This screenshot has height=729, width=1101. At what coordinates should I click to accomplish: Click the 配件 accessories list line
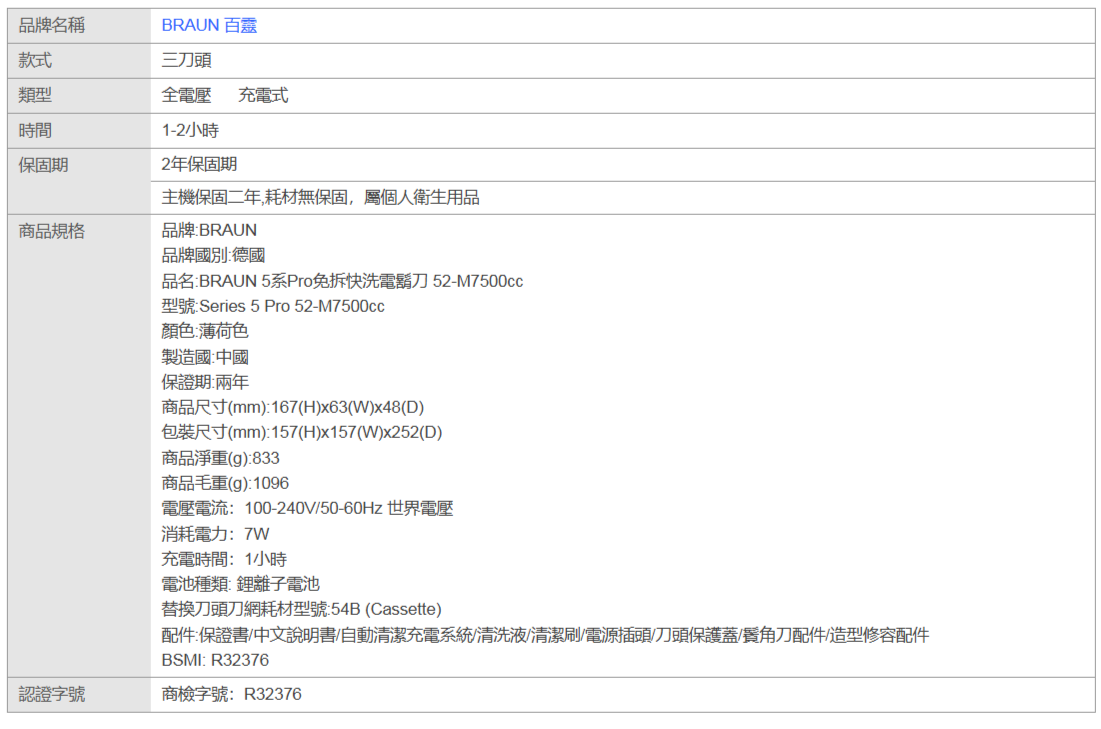(545, 635)
